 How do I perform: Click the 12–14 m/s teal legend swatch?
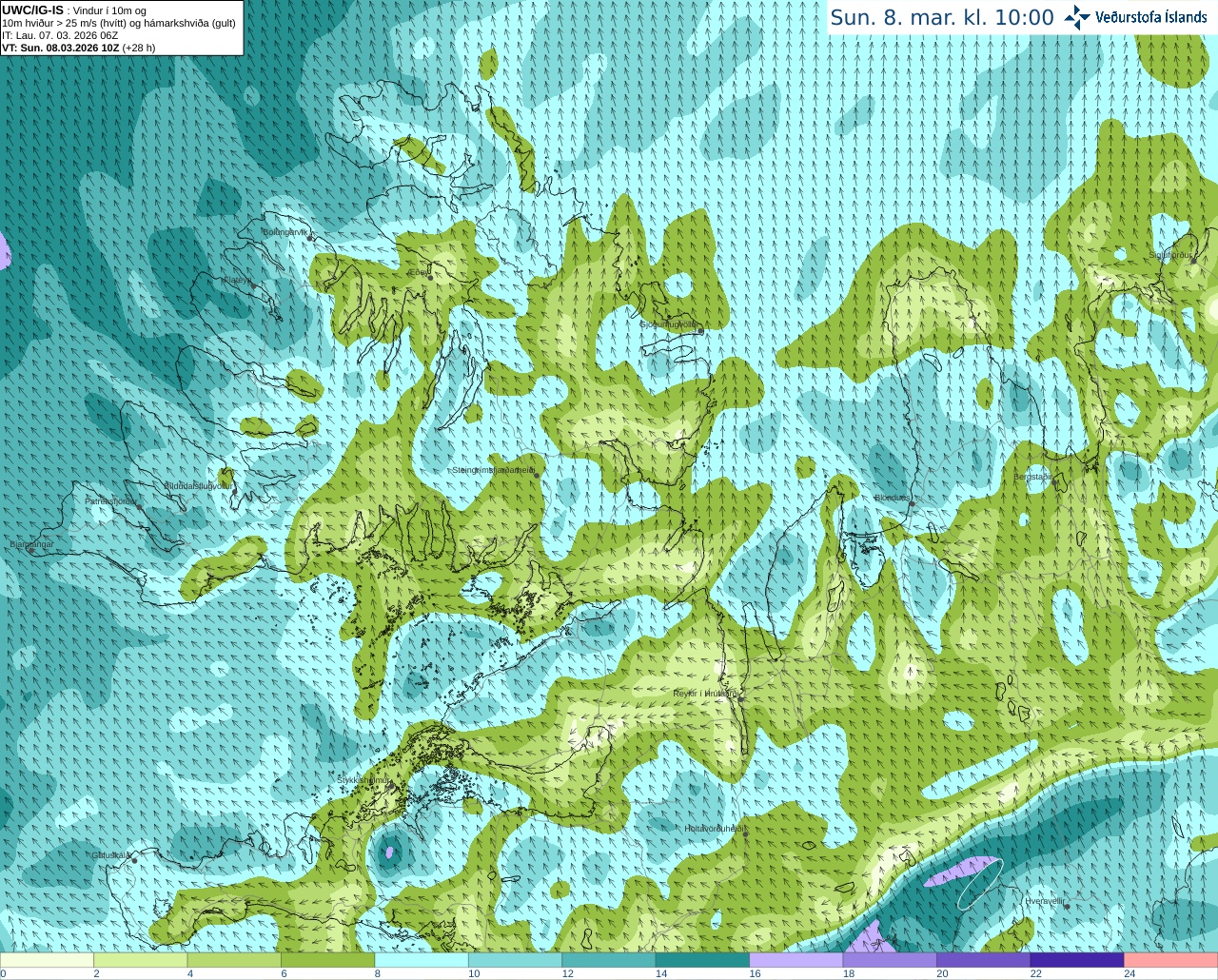pyautogui.click(x=609, y=960)
